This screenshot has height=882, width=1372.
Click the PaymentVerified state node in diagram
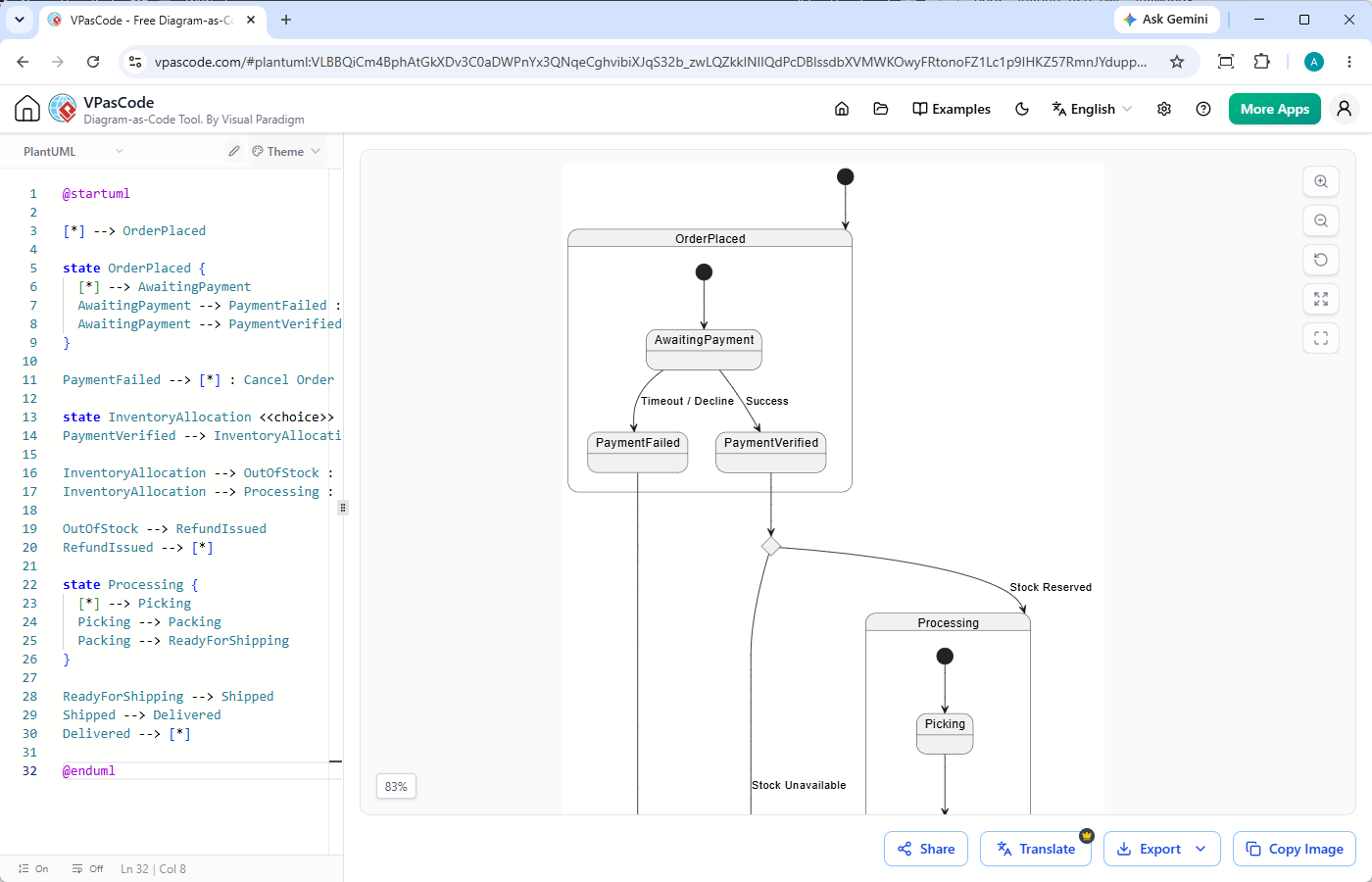pos(771,452)
